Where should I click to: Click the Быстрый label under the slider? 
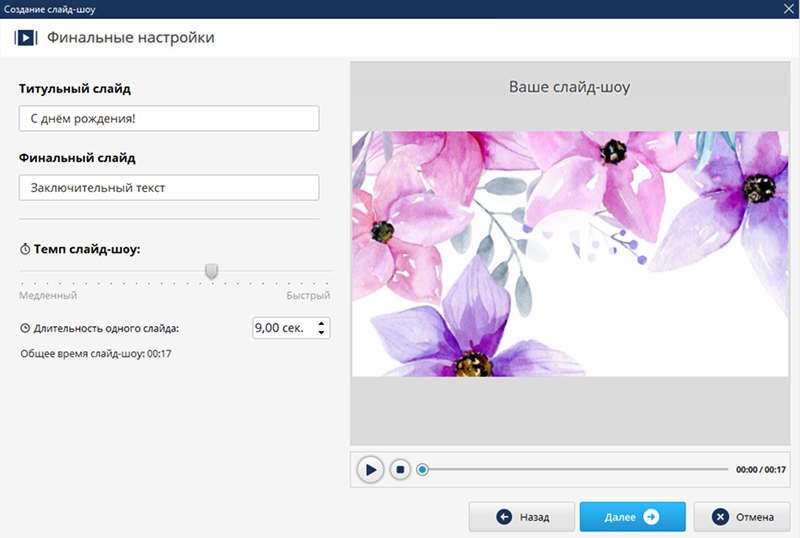pos(308,296)
